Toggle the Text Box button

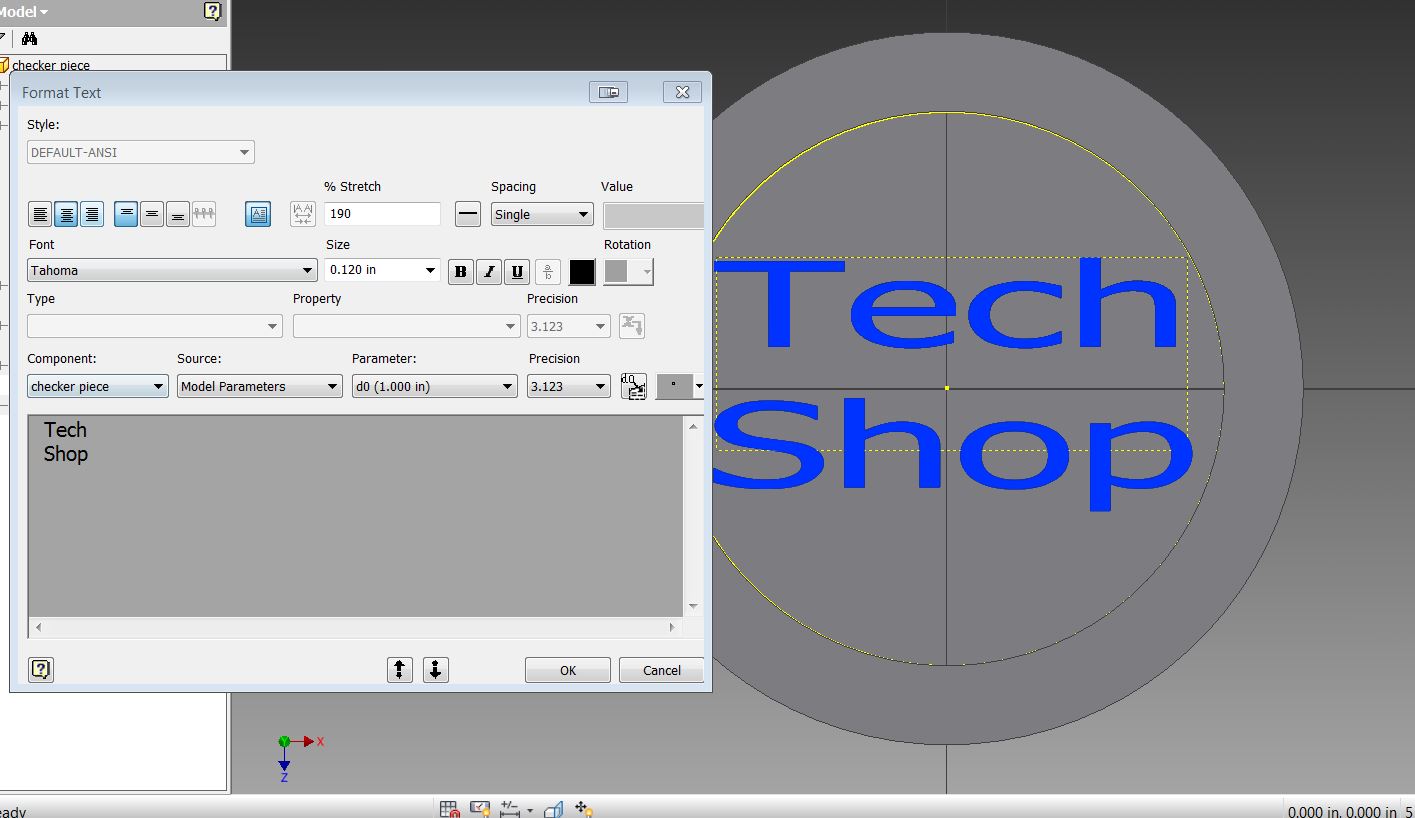coord(258,214)
